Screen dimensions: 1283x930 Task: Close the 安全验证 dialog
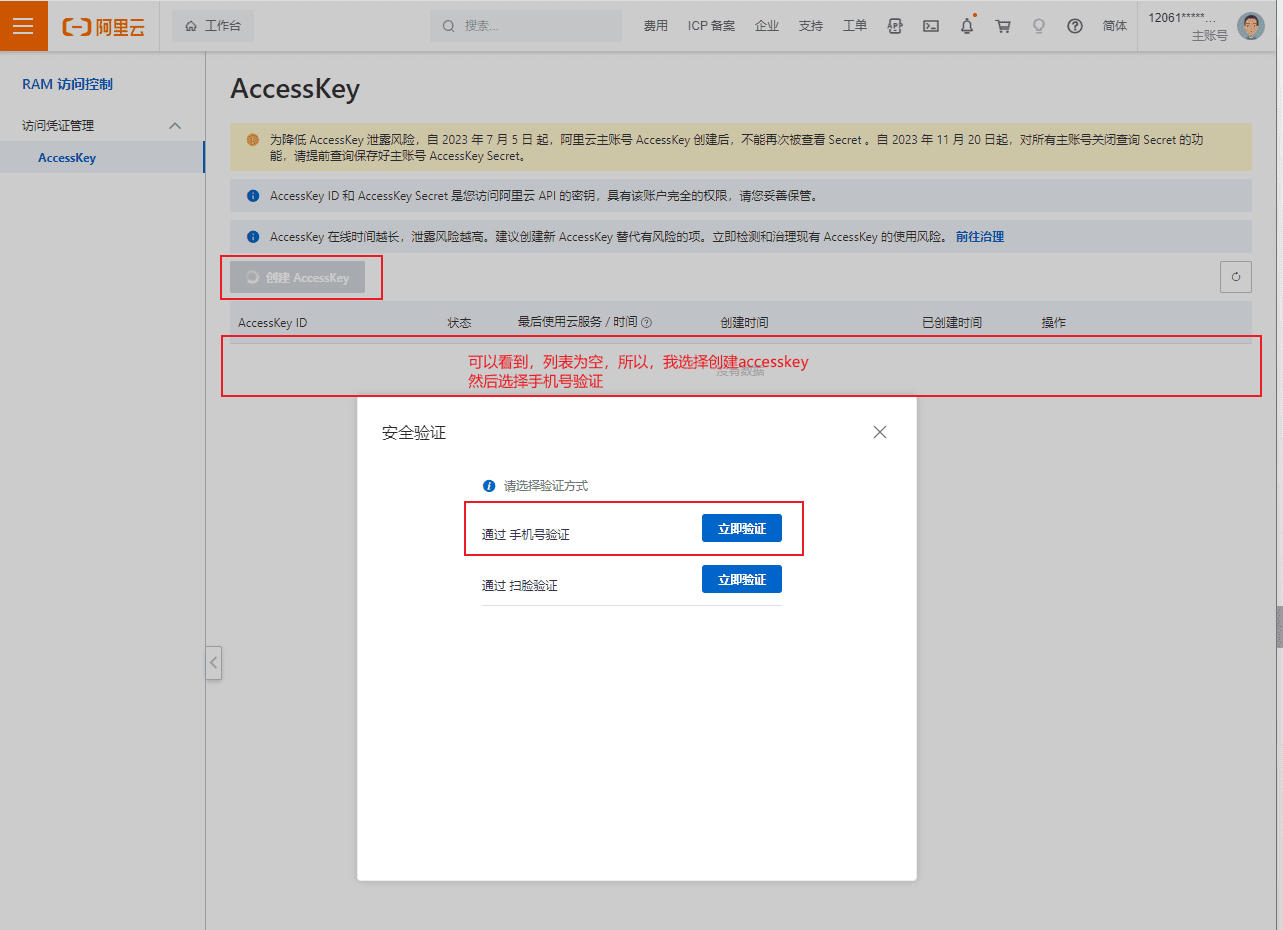tap(880, 432)
